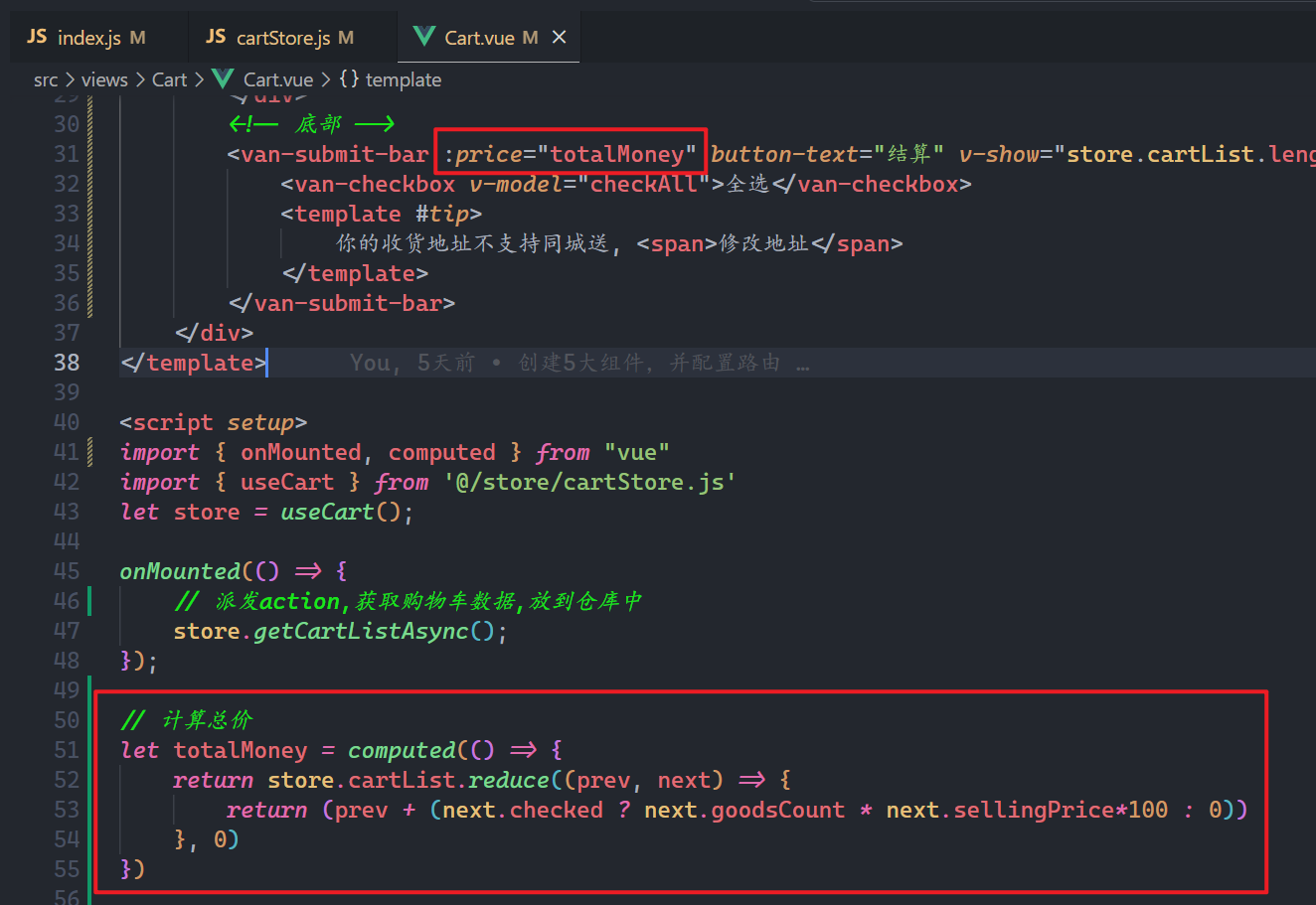
Task: Click the 'reduce' method on line 52
Action: [x=509, y=780]
